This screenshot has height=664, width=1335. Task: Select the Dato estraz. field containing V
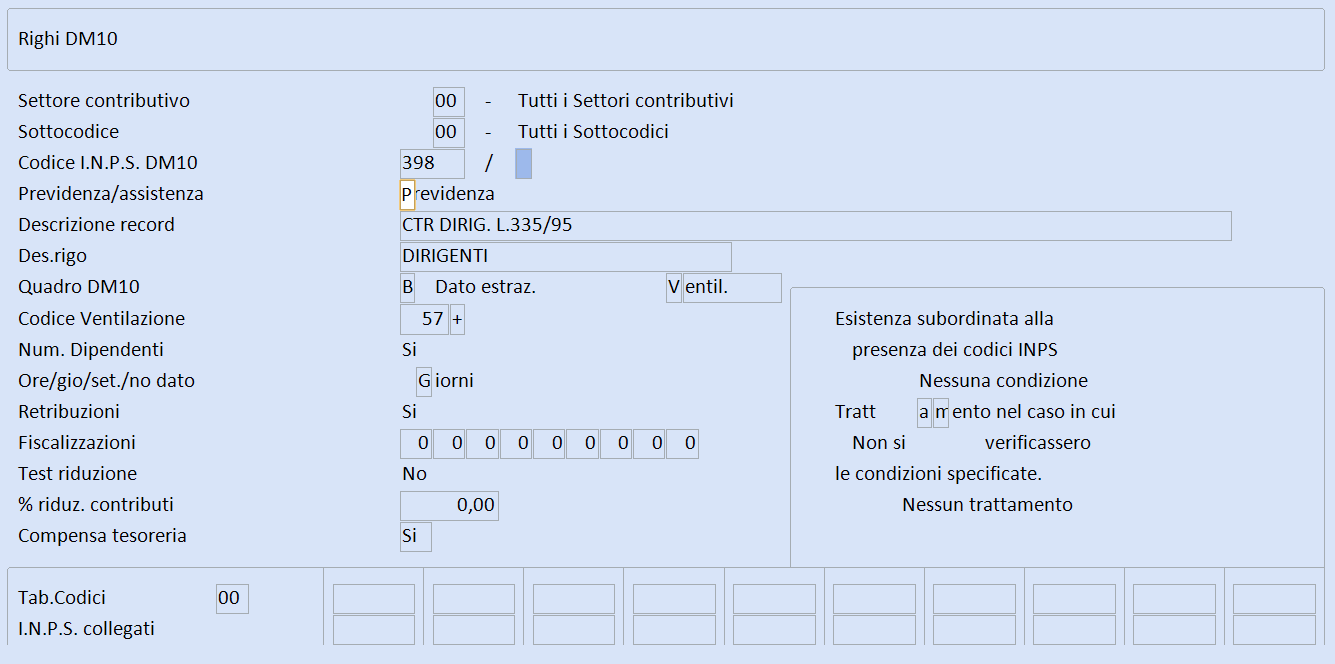674,287
